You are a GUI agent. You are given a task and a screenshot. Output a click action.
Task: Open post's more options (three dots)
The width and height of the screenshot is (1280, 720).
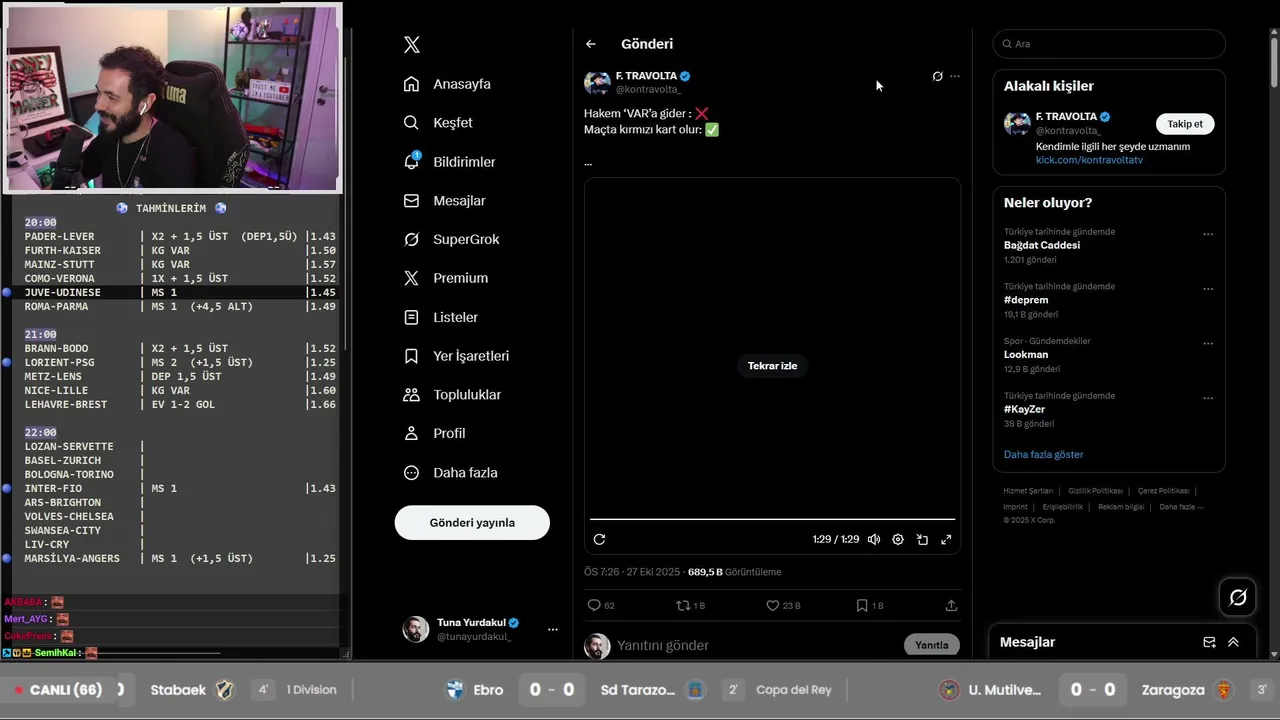click(x=955, y=76)
